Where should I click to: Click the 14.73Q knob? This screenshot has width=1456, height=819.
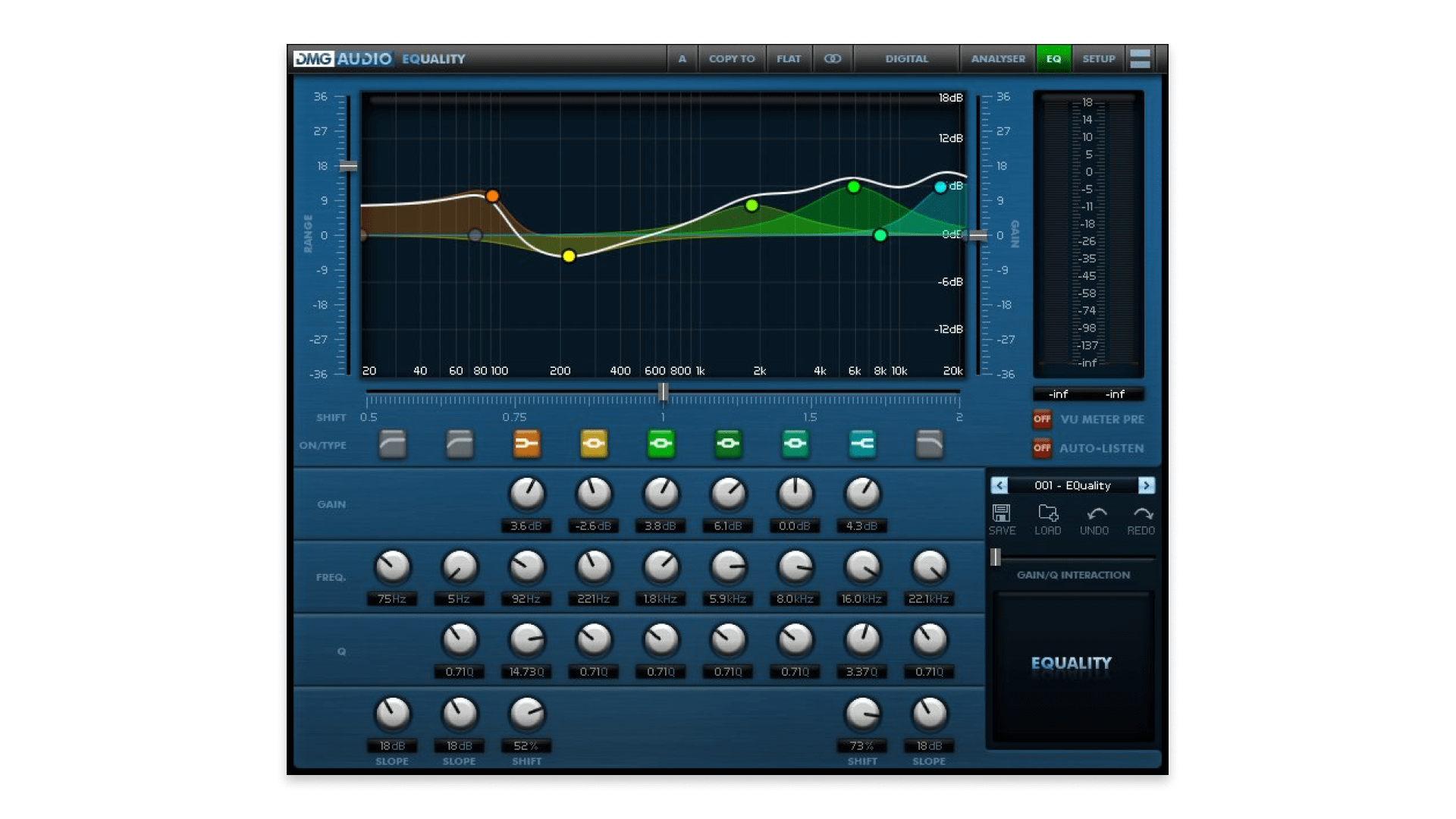[526, 640]
